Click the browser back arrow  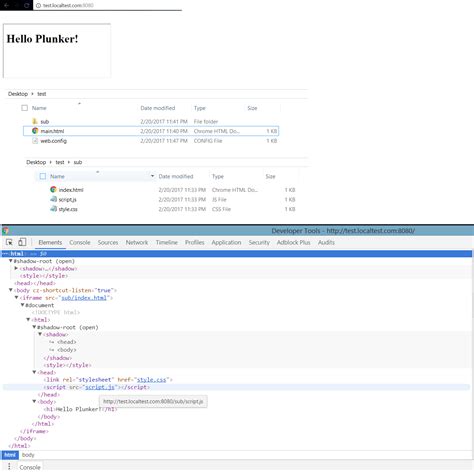[x=6, y=5]
